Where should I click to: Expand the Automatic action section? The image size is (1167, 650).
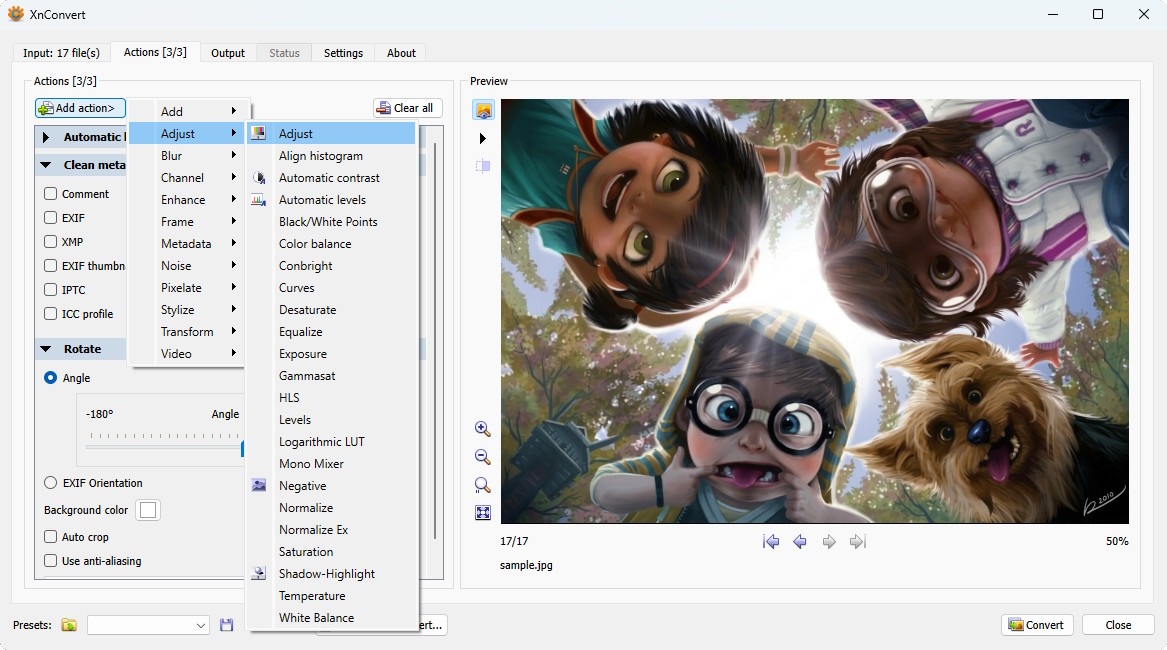coord(46,137)
